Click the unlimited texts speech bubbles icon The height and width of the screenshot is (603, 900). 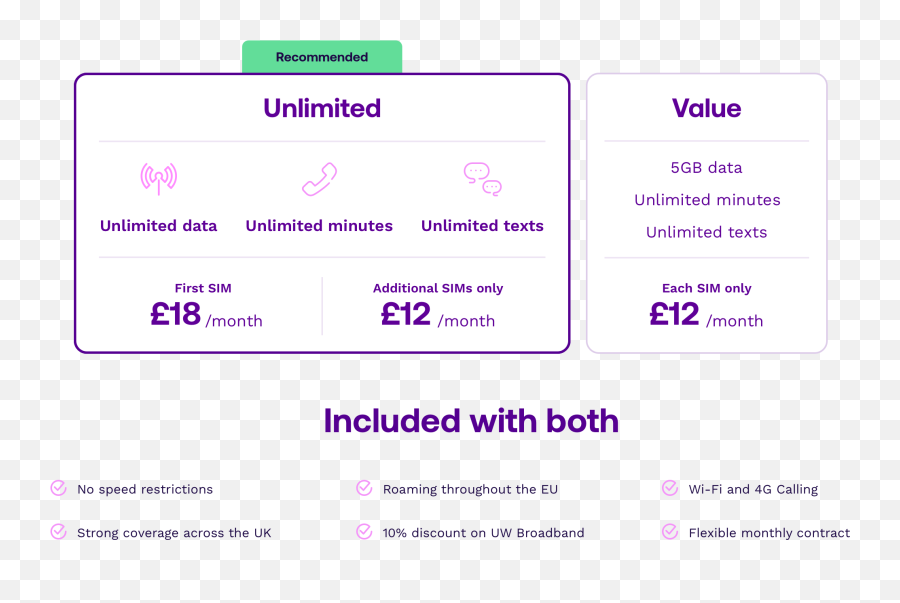click(x=483, y=179)
